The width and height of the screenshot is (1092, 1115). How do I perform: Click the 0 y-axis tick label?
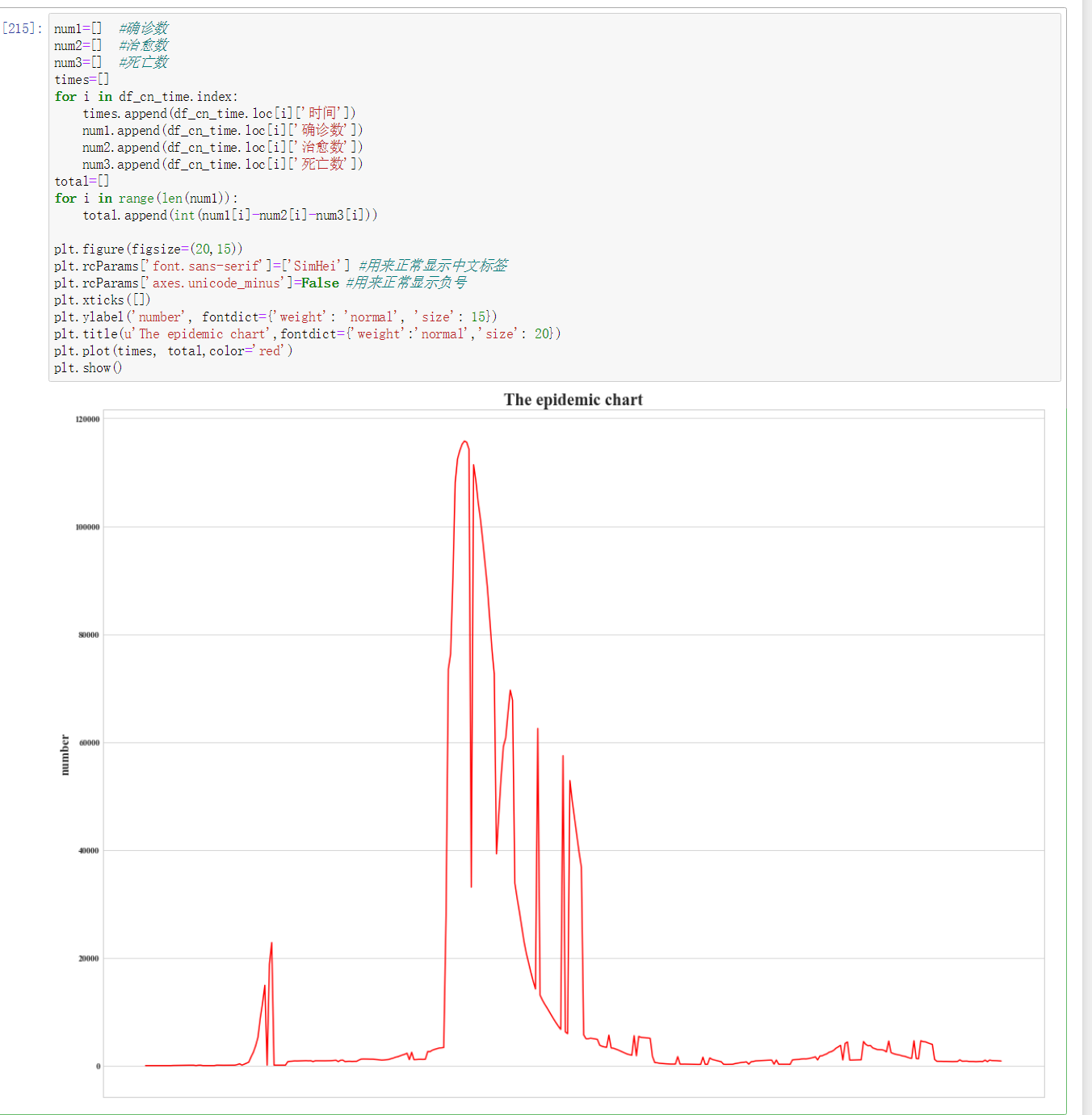tap(99, 1067)
